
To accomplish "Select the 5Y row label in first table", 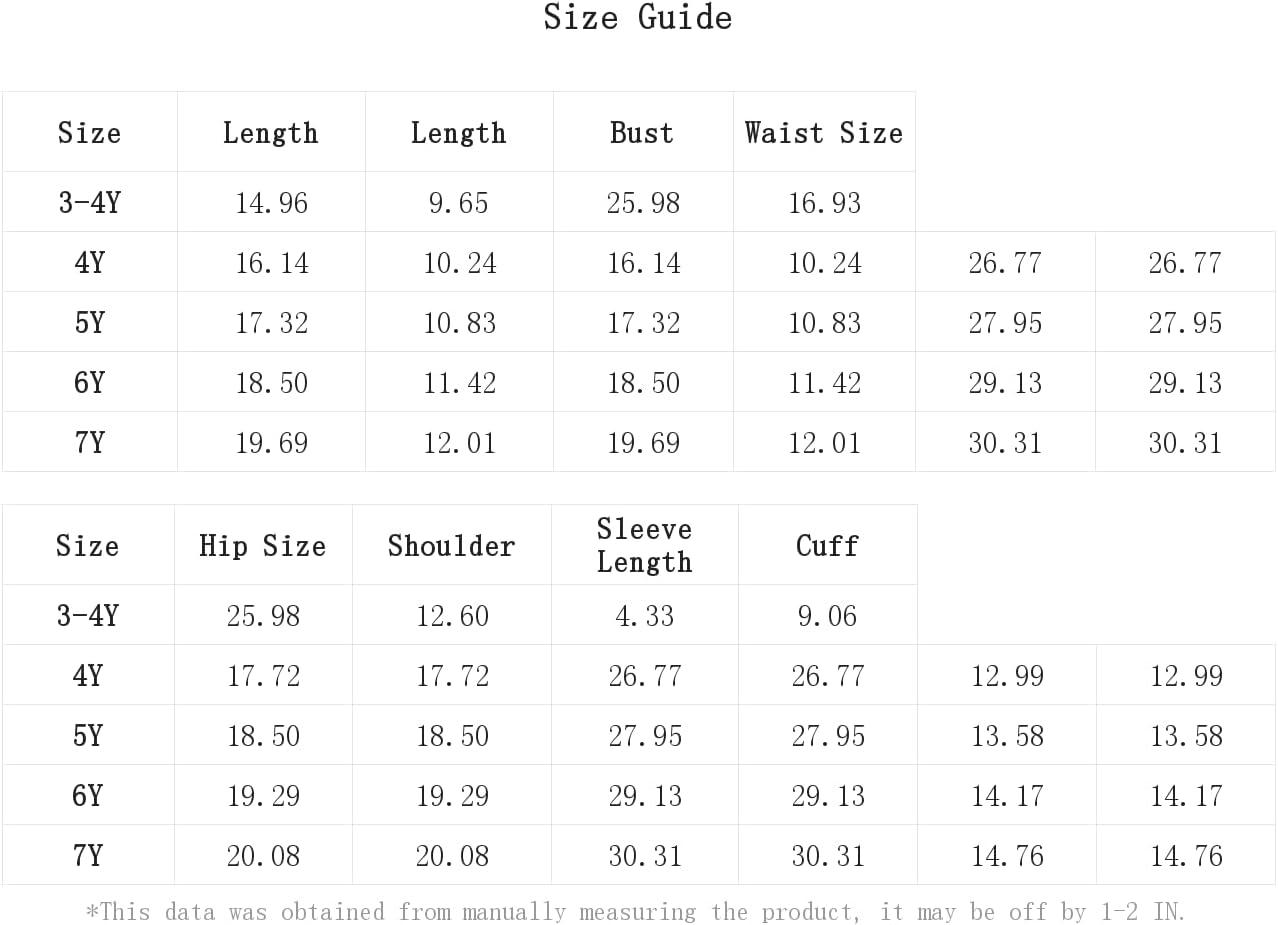I will tap(90, 323).
